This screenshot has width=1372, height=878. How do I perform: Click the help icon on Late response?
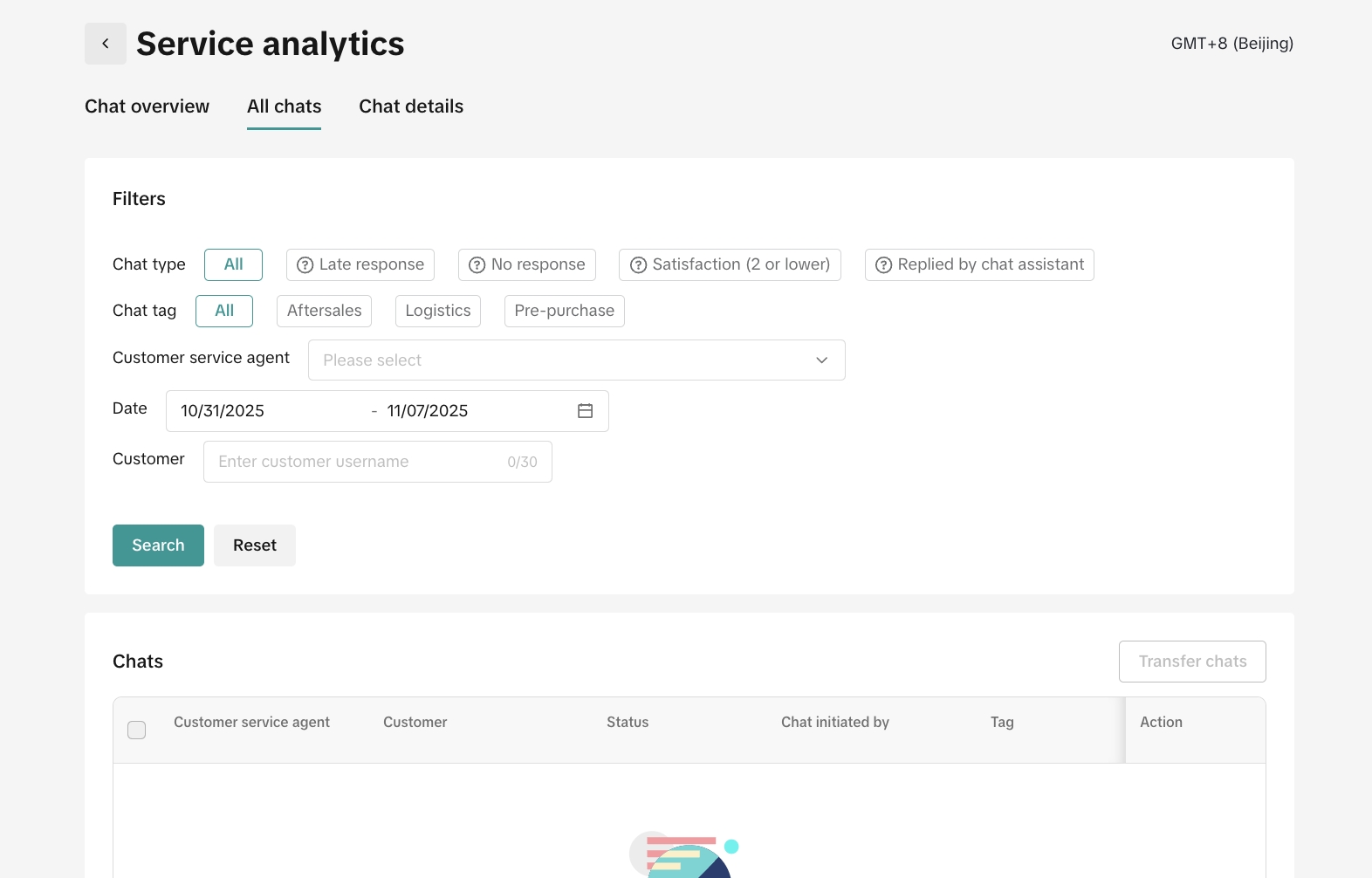(305, 265)
